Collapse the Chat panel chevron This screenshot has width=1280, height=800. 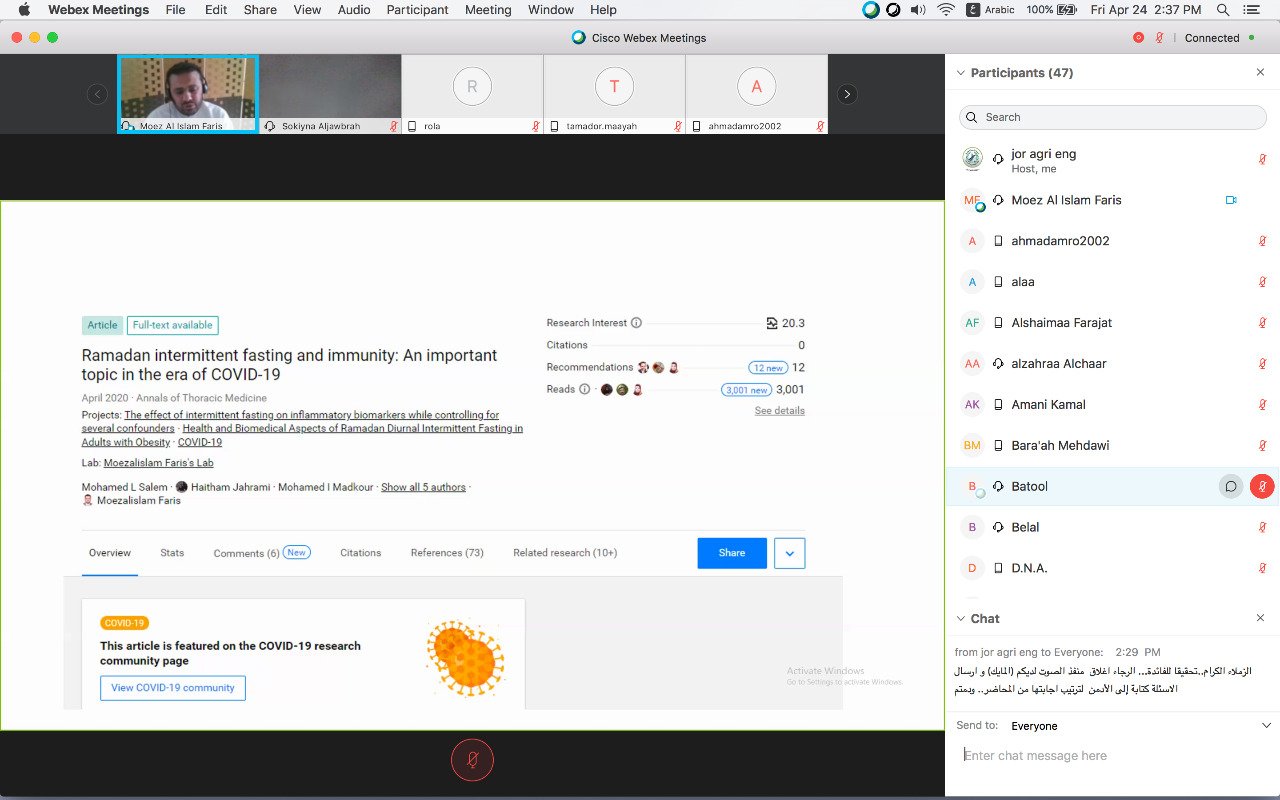click(x=961, y=619)
